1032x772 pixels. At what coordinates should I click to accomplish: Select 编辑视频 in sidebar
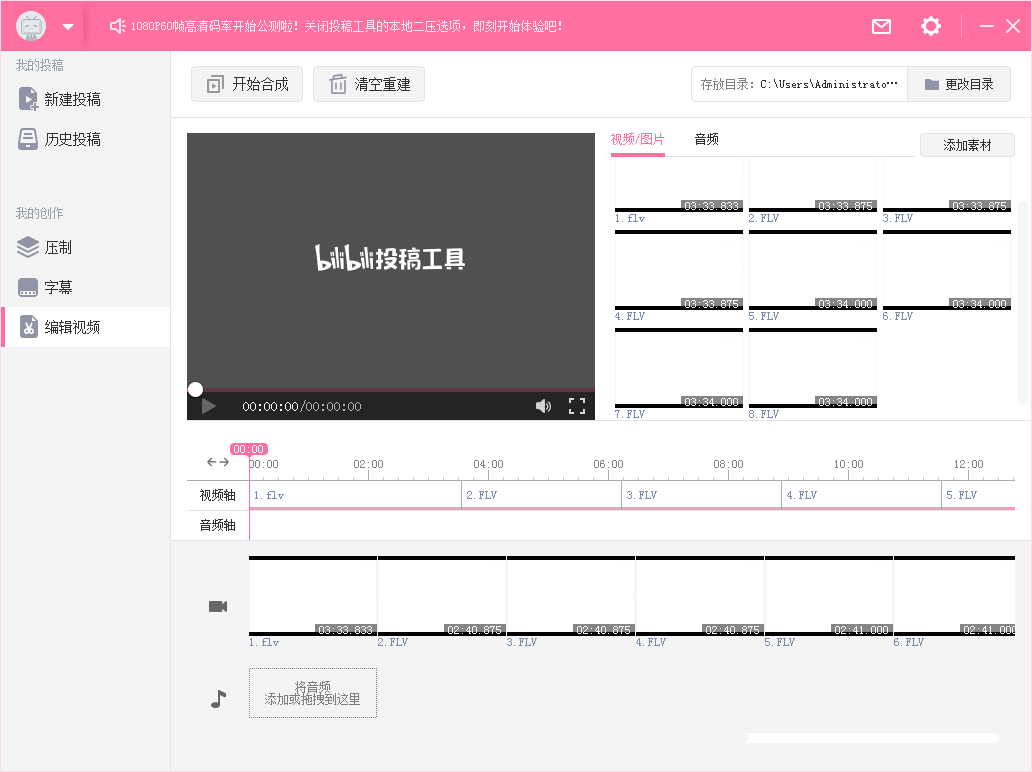pyautogui.click(x=86, y=327)
